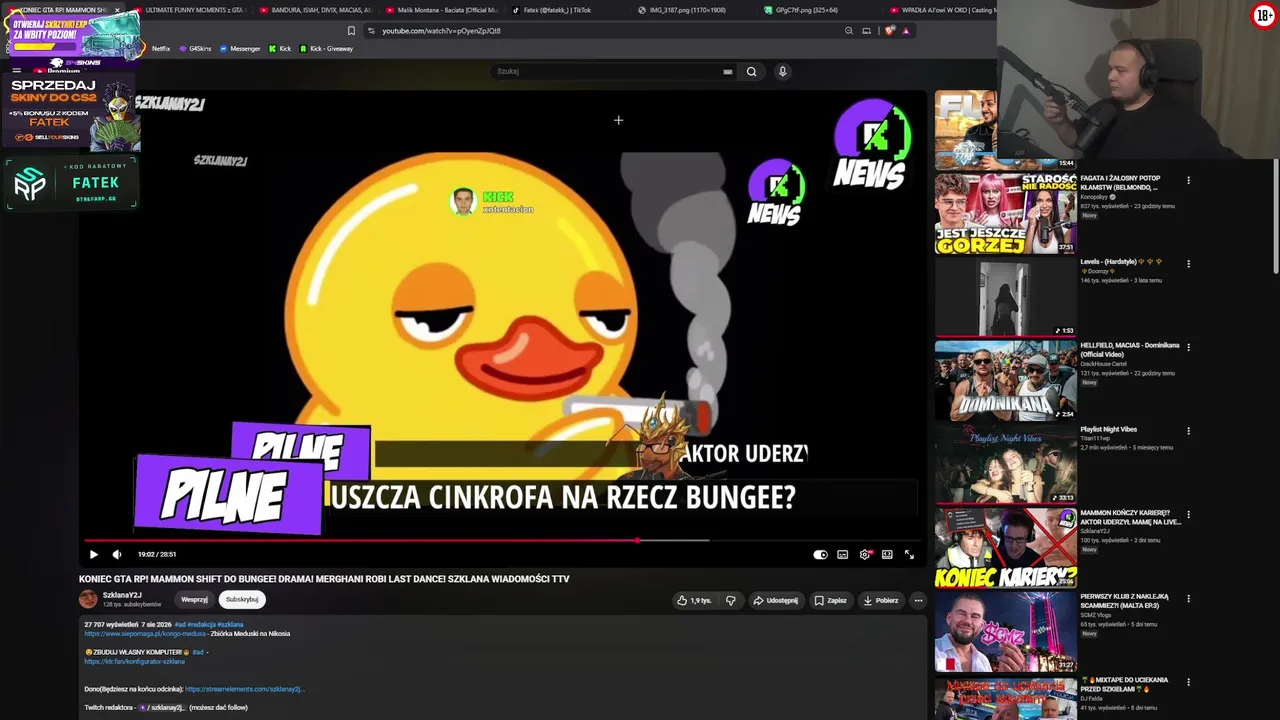The height and width of the screenshot is (720, 1280).
Task: Switch to BANDURA, ISIAH, DIVIX tab
Action: (315, 10)
